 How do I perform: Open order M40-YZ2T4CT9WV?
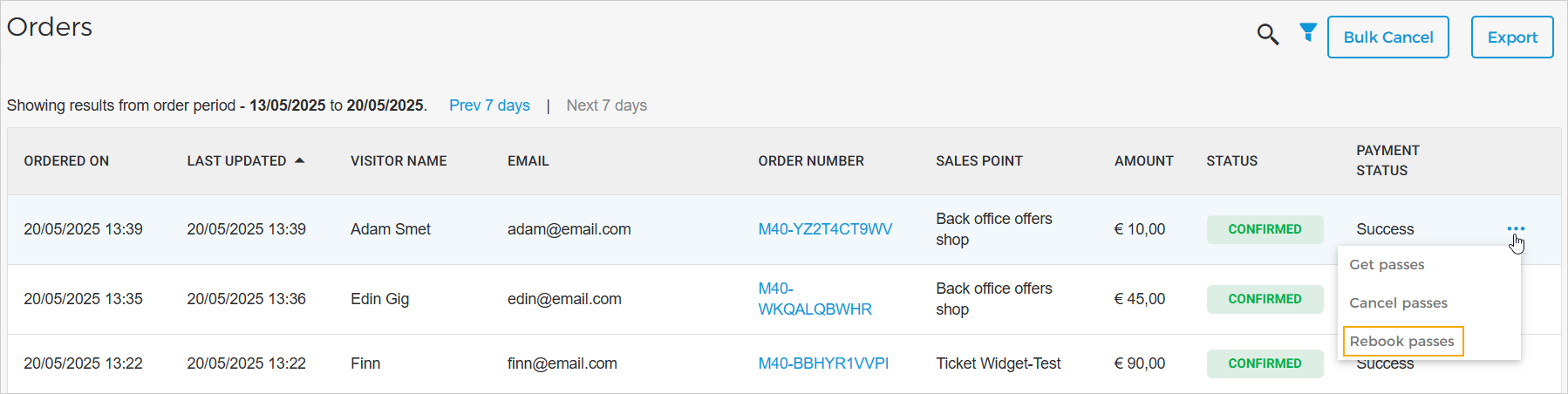click(x=825, y=229)
